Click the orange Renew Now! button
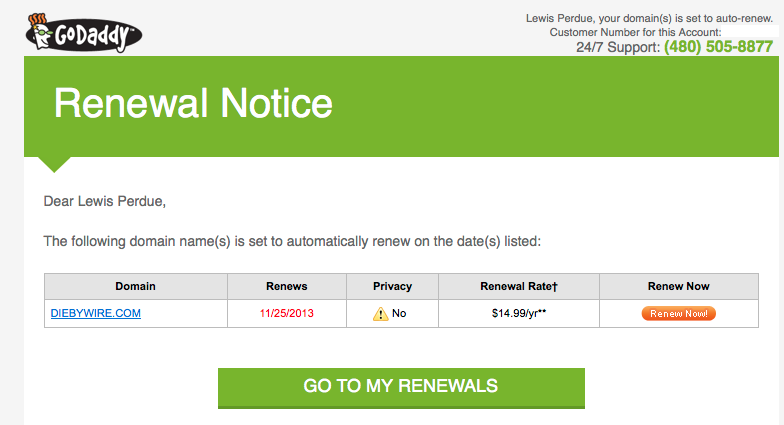The height and width of the screenshot is (425, 784). pos(678,314)
